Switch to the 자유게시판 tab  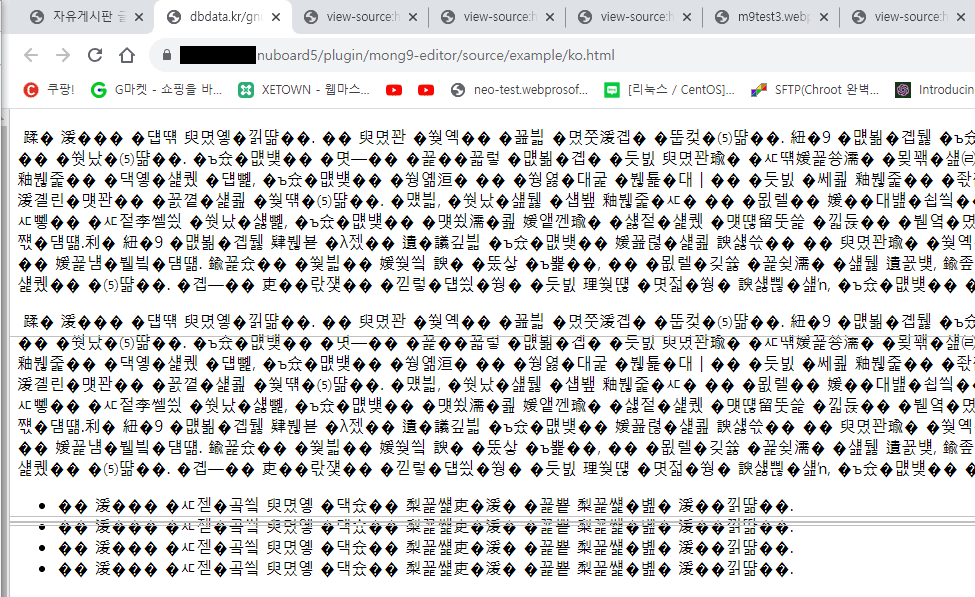coord(88,17)
